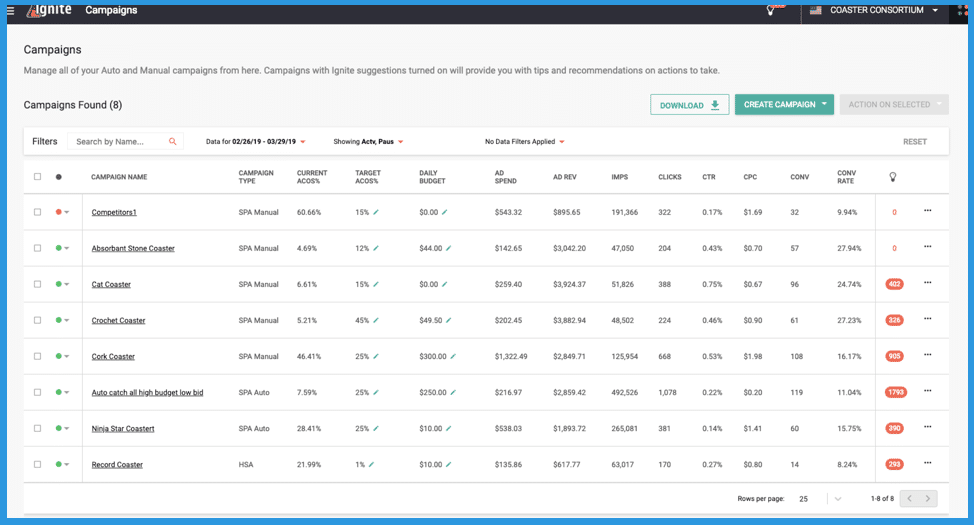Edit target ACOS pencil for Absorbant Stone Coaster
The image size is (974, 525).
376,249
